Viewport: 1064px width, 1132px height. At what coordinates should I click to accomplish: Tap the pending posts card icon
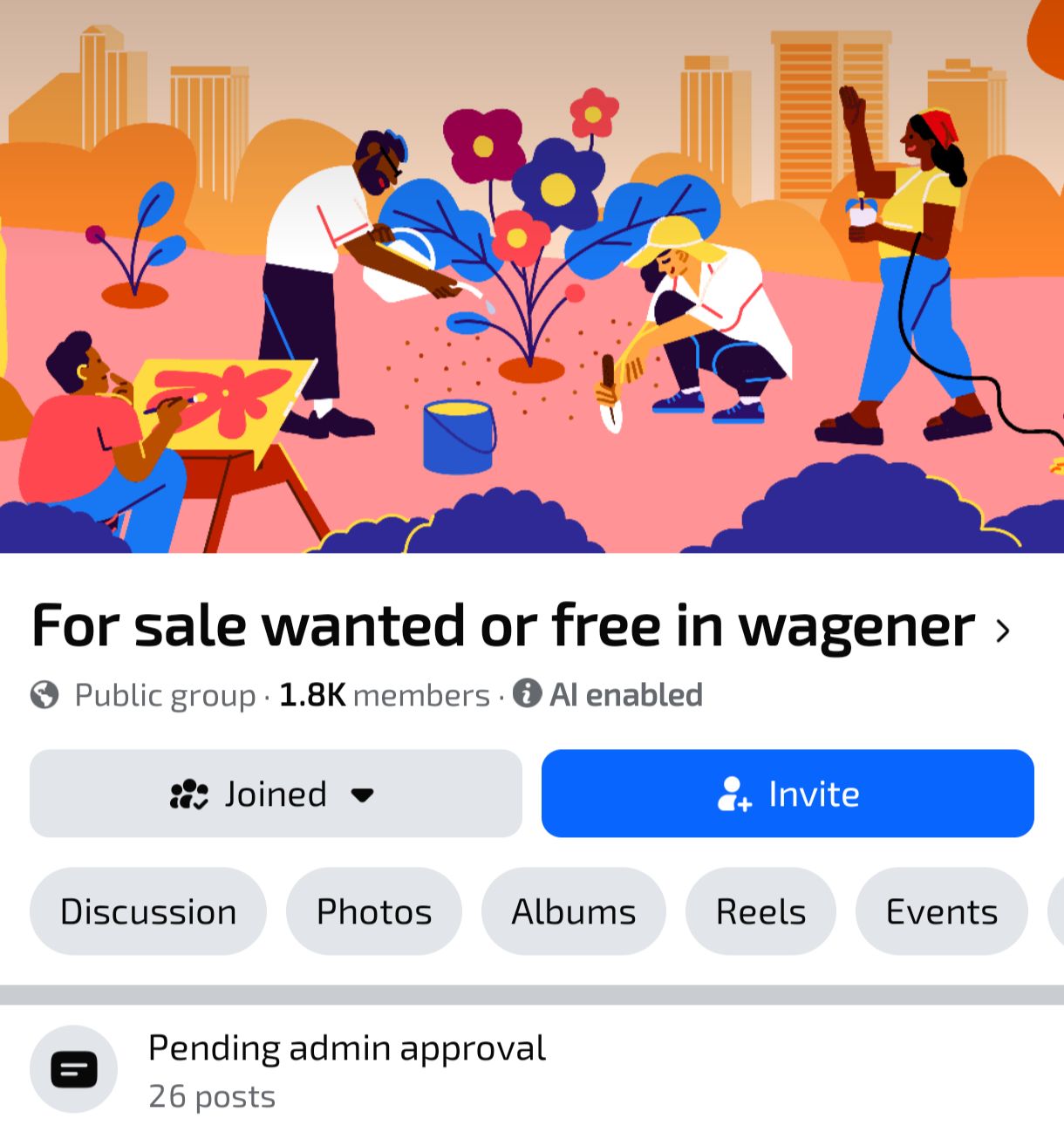point(74,1069)
